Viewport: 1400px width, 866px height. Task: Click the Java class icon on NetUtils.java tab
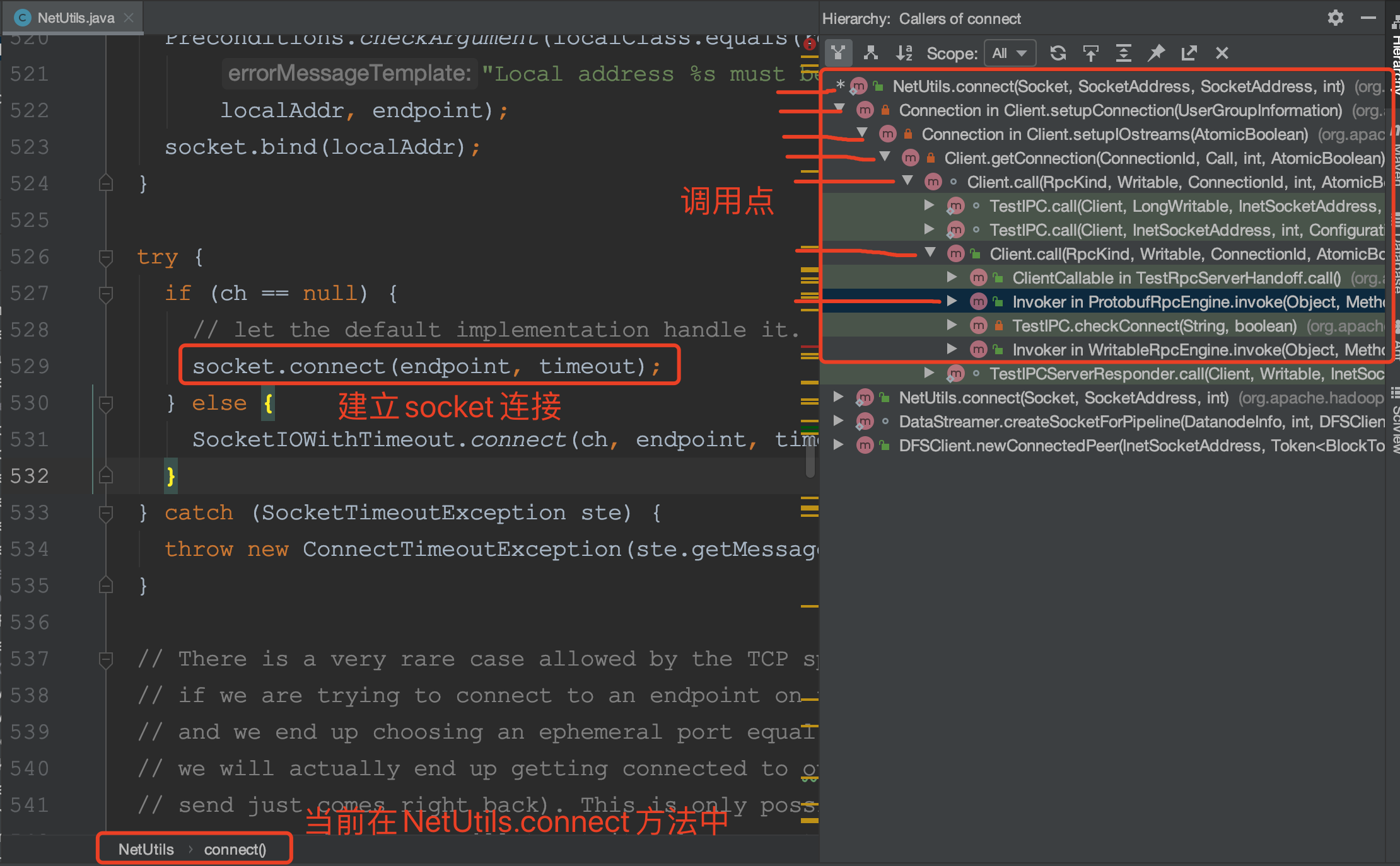click(x=22, y=18)
